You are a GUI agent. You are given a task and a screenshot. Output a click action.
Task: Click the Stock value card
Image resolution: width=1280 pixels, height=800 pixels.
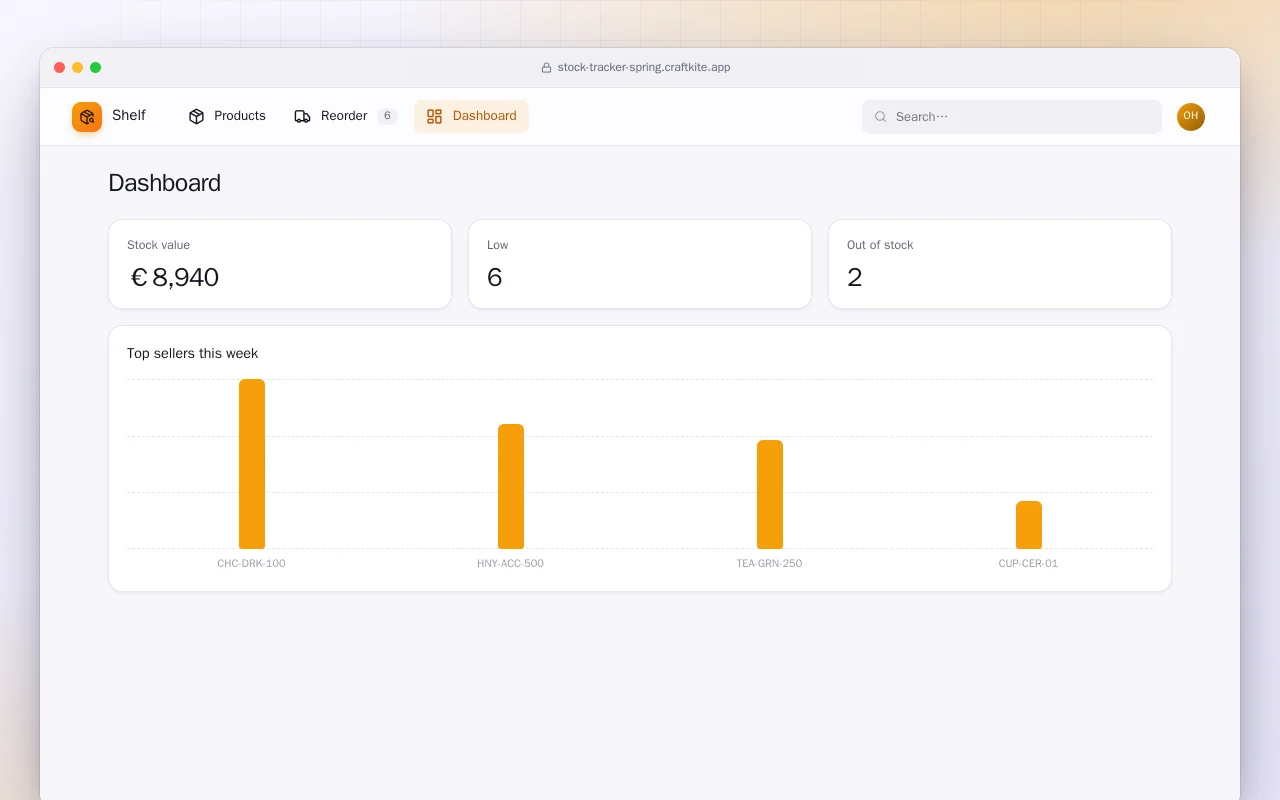tap(280, 264)
